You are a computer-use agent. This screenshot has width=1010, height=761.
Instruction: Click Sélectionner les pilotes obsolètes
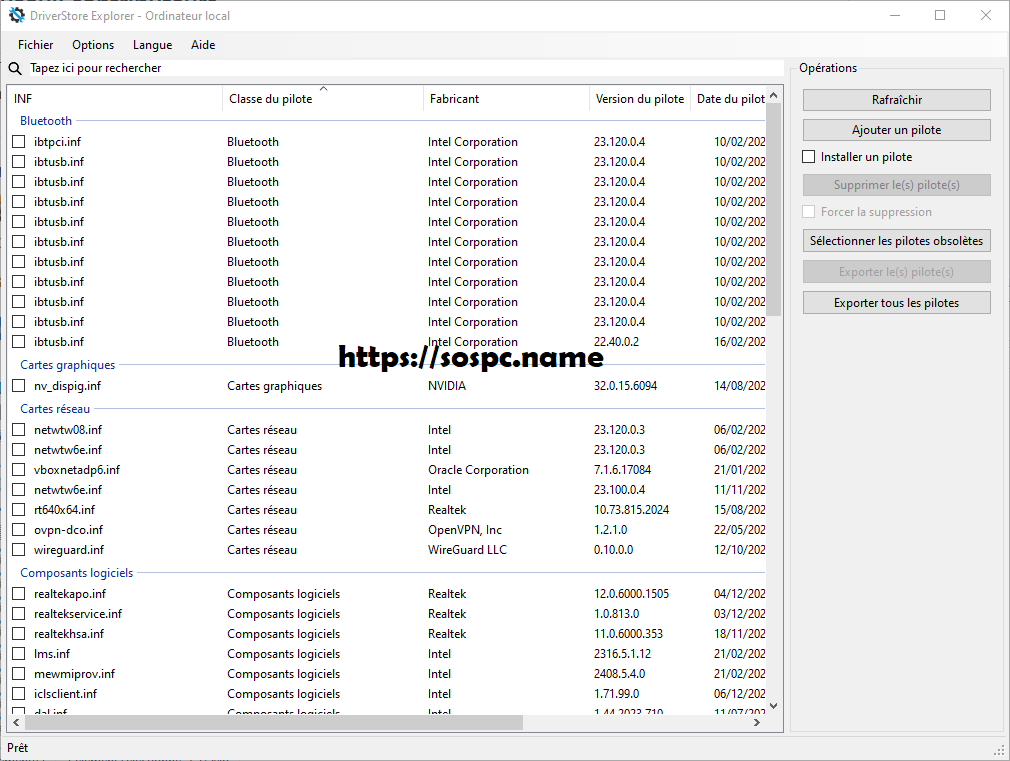pyautogui.click(x=896, y=241)
